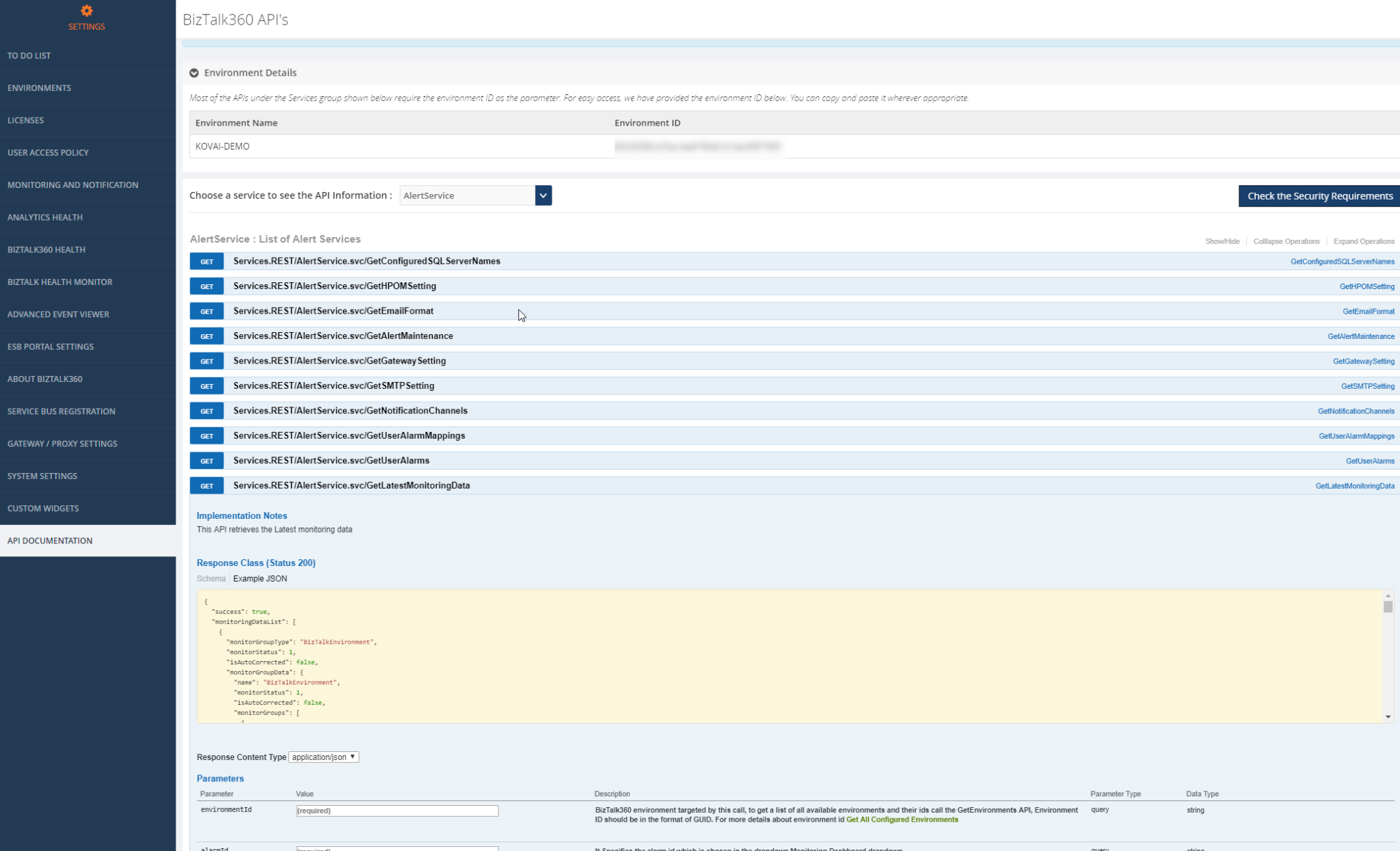Click the Check the Security Requirements button
The width and height of the screenshot is (1400, 851).
1319,195
